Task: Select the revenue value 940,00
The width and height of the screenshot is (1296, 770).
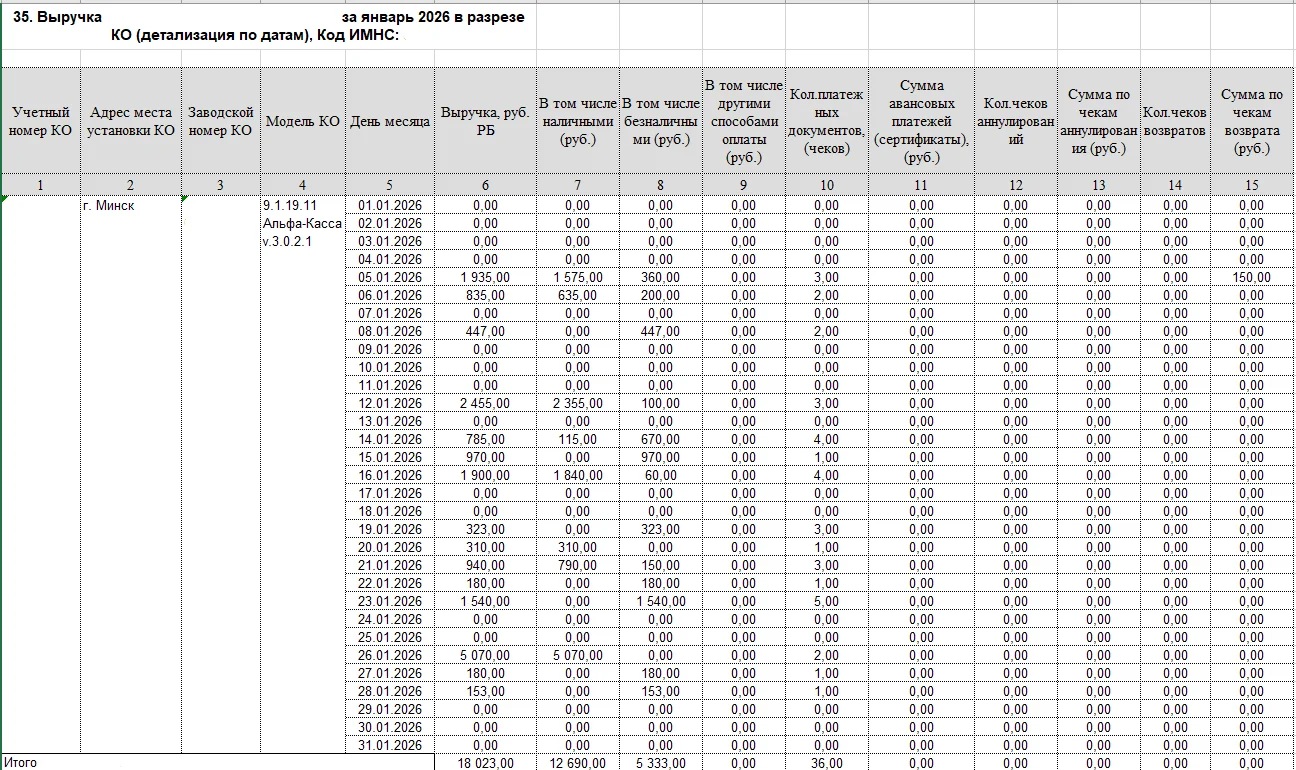Action: [485, 565]
